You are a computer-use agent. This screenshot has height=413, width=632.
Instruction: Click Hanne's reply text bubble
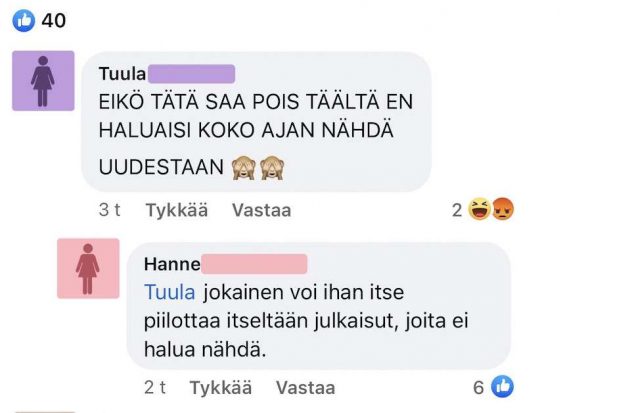pyautogui.click(x=320, y=320)
